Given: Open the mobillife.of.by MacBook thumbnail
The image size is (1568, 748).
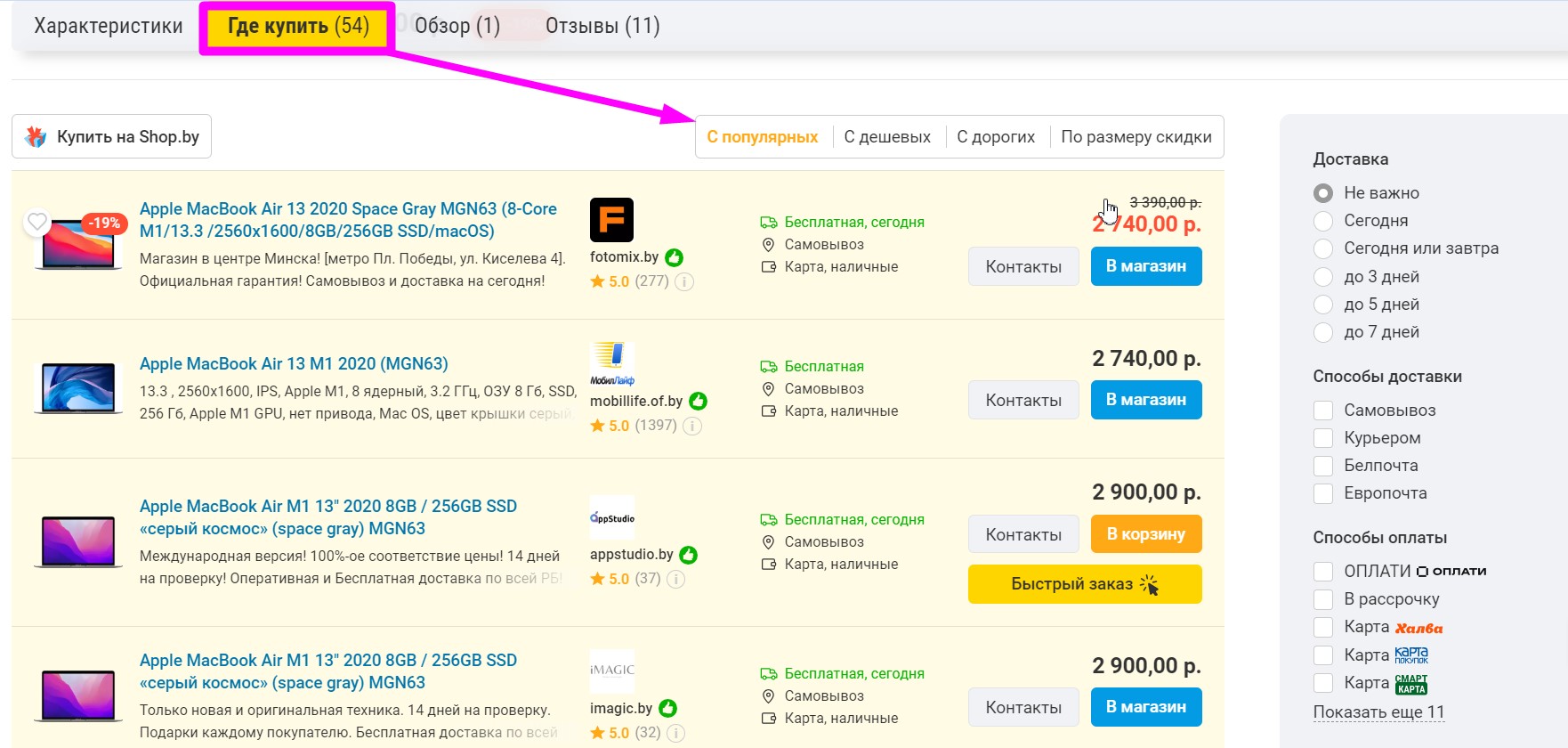Looking at the screenshot, I should (x=78, y=388).
